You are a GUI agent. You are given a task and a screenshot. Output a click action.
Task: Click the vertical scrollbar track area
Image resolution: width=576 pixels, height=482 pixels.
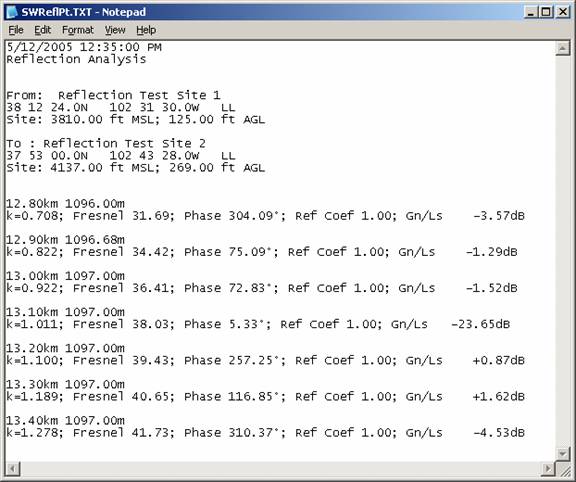562,251
